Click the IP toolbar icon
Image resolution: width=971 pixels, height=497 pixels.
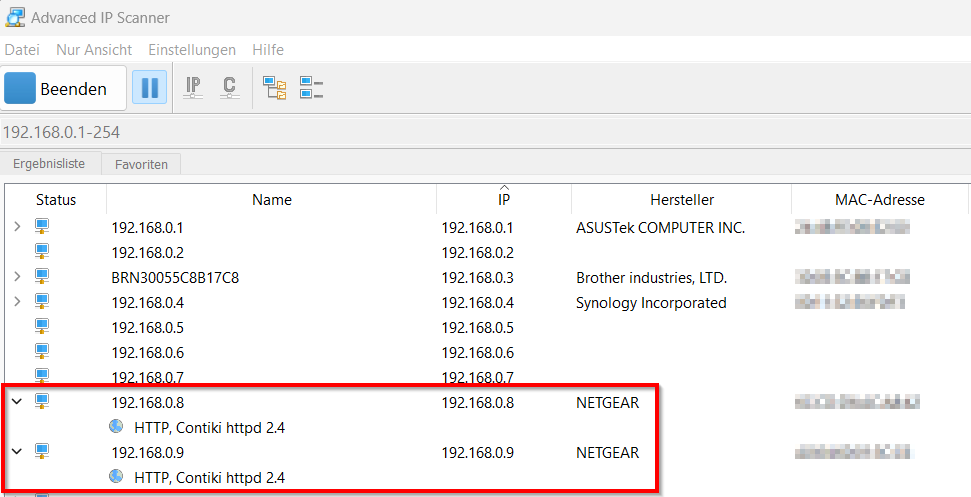click(x=193, y=87)
